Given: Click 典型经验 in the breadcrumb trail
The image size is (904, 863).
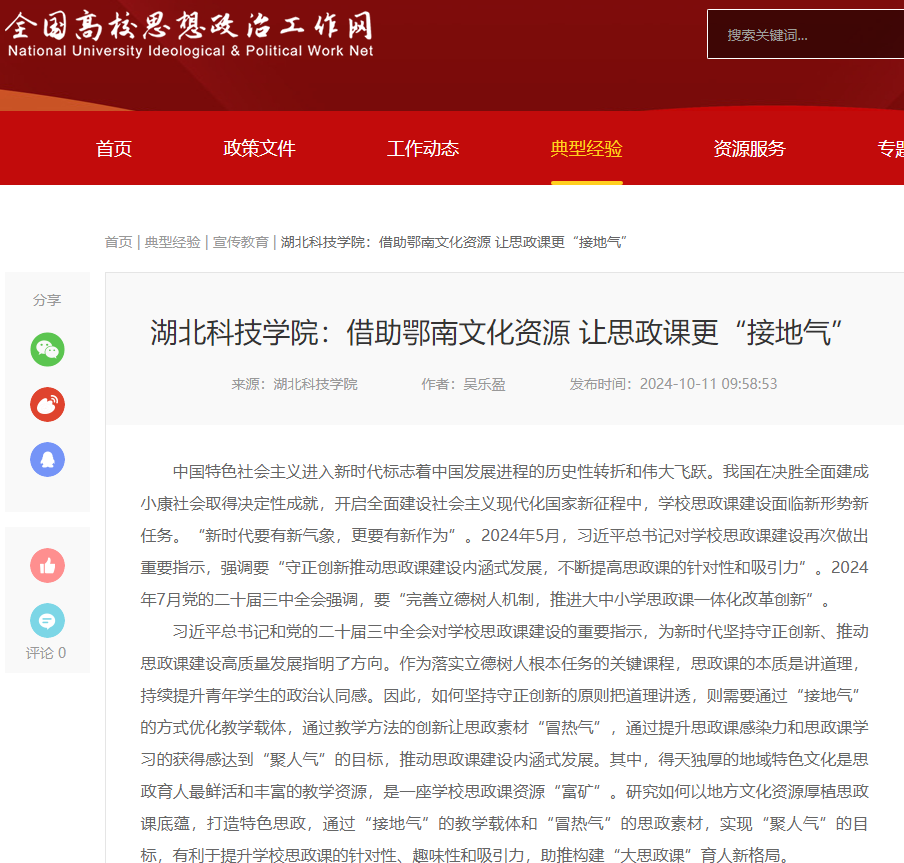Looking at the screenshot, I should [172, 242].
